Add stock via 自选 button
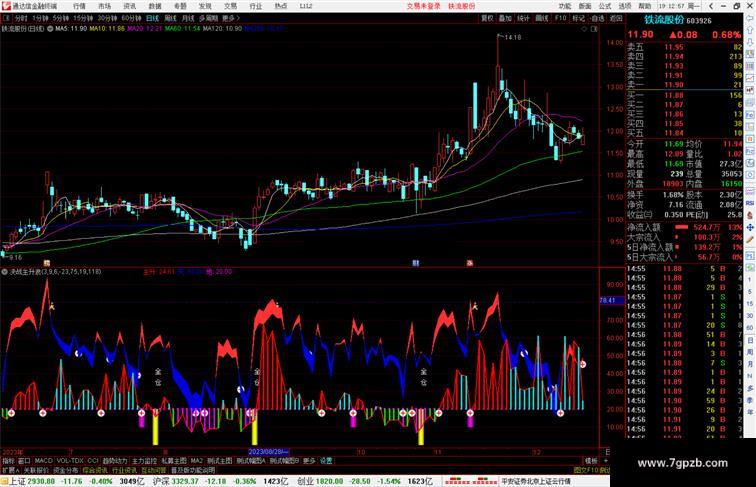 (597, 18)
